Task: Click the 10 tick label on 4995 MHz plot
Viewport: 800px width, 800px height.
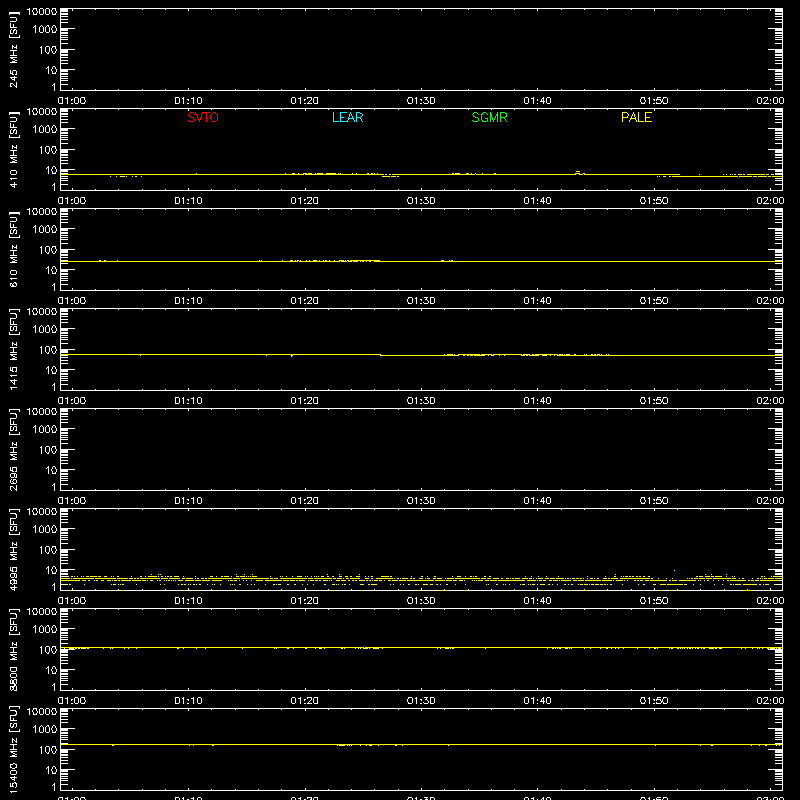Action: [x=51, y=570]
